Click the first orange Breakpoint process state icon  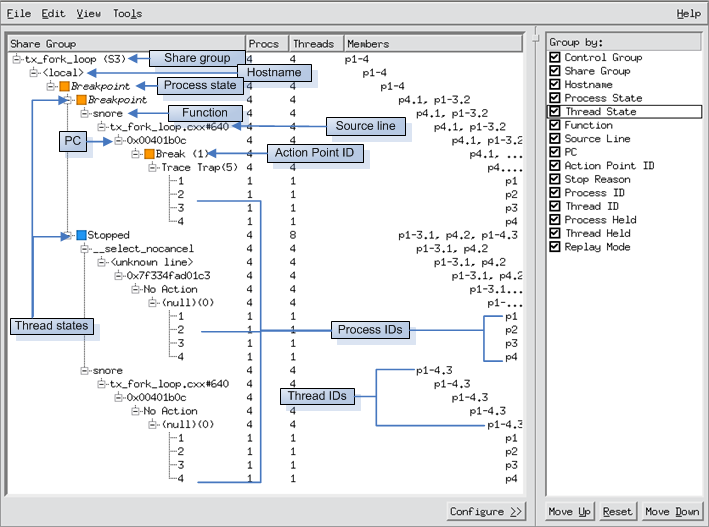[64, 87]
